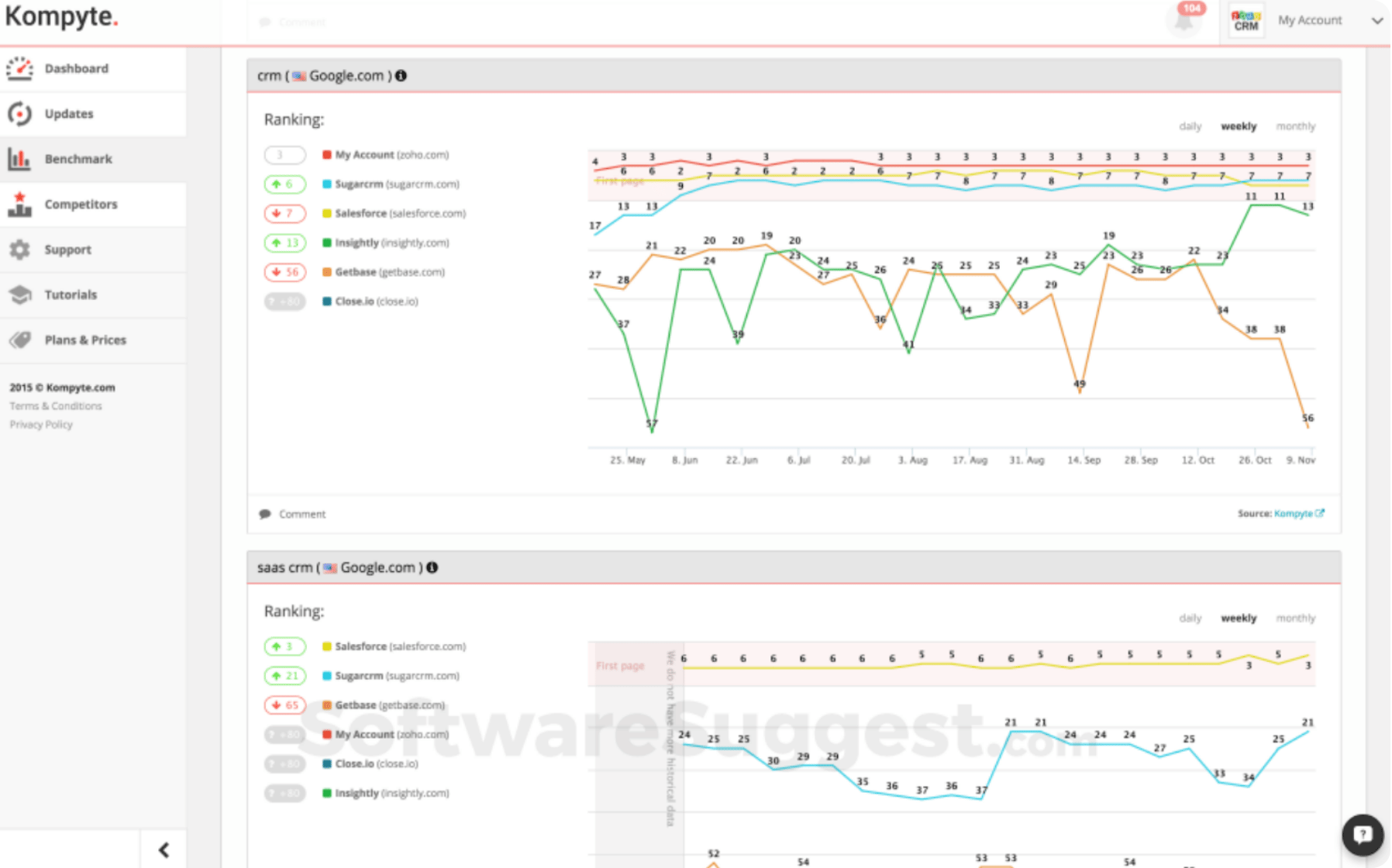Open the notifications bell with 104 badge
The image size is (1392, 868).
click(1184, 20)
